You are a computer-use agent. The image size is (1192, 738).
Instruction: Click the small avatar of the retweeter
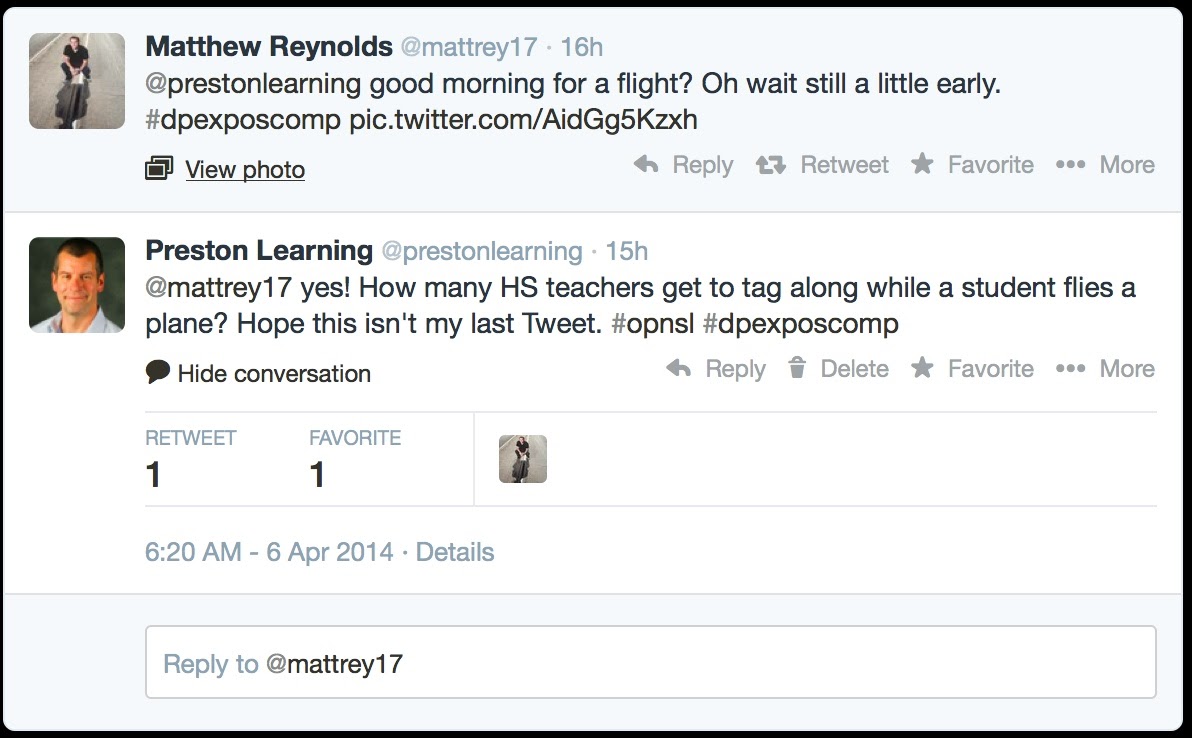[x=523, y=460]
